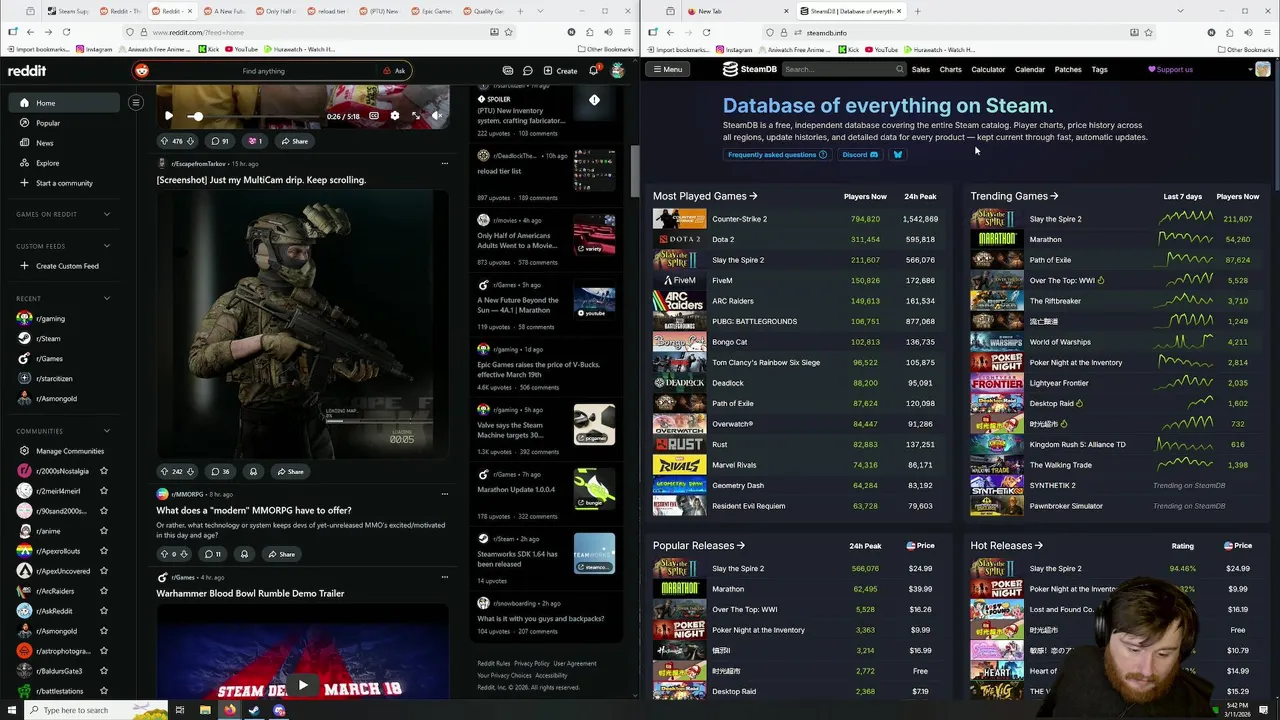Click Ask button in Reddit search bar
The height and width of the screenshot is (720, 1280).
click(395, 71)
